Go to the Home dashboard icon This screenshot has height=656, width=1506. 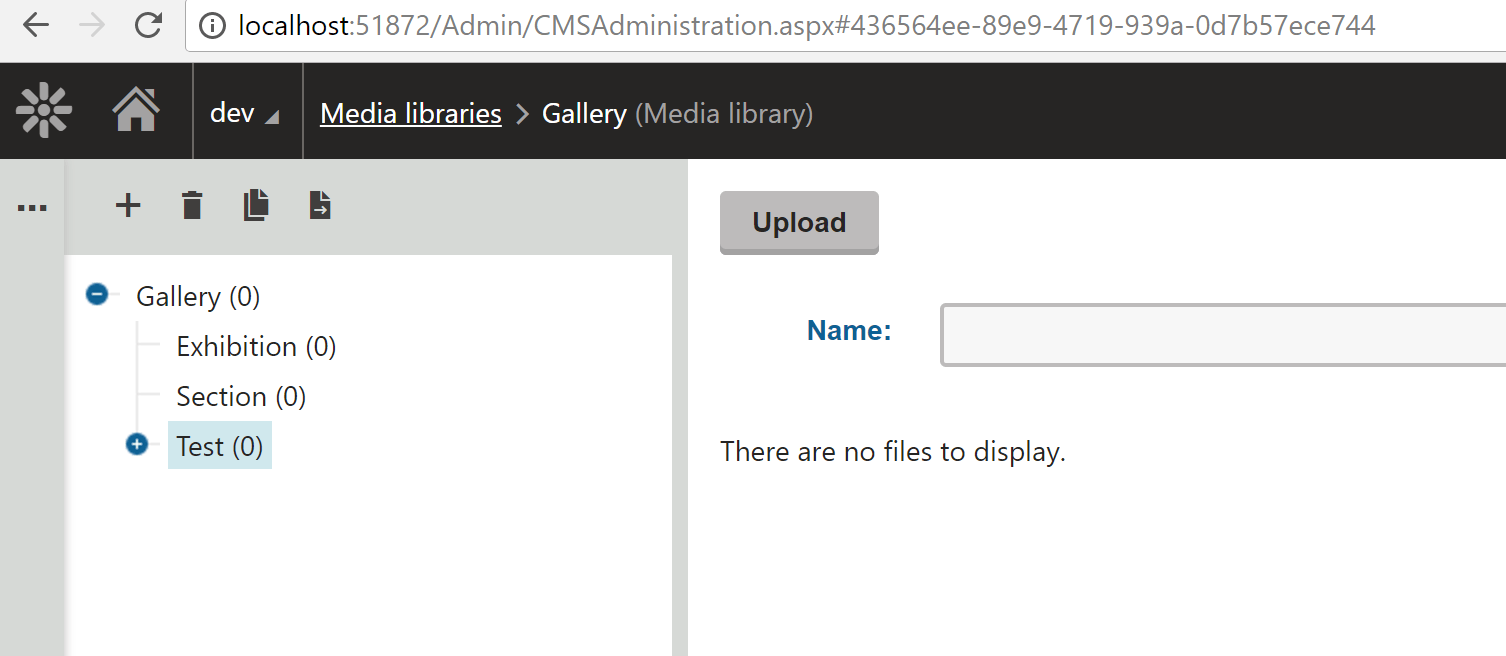click(x=136, y=111)
